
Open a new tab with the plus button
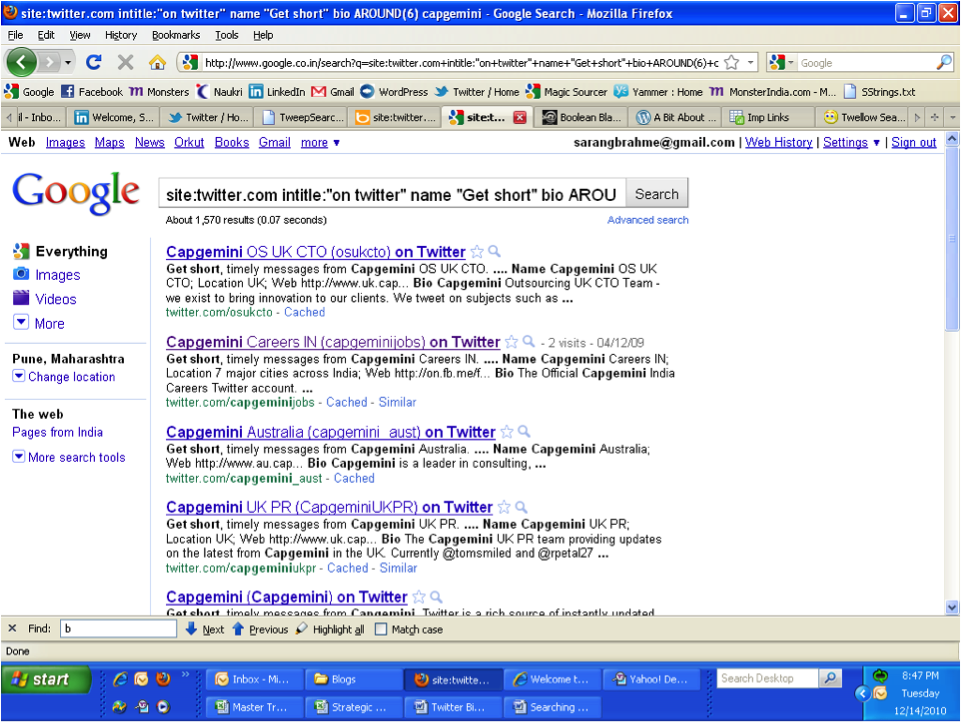pos(935,117)
